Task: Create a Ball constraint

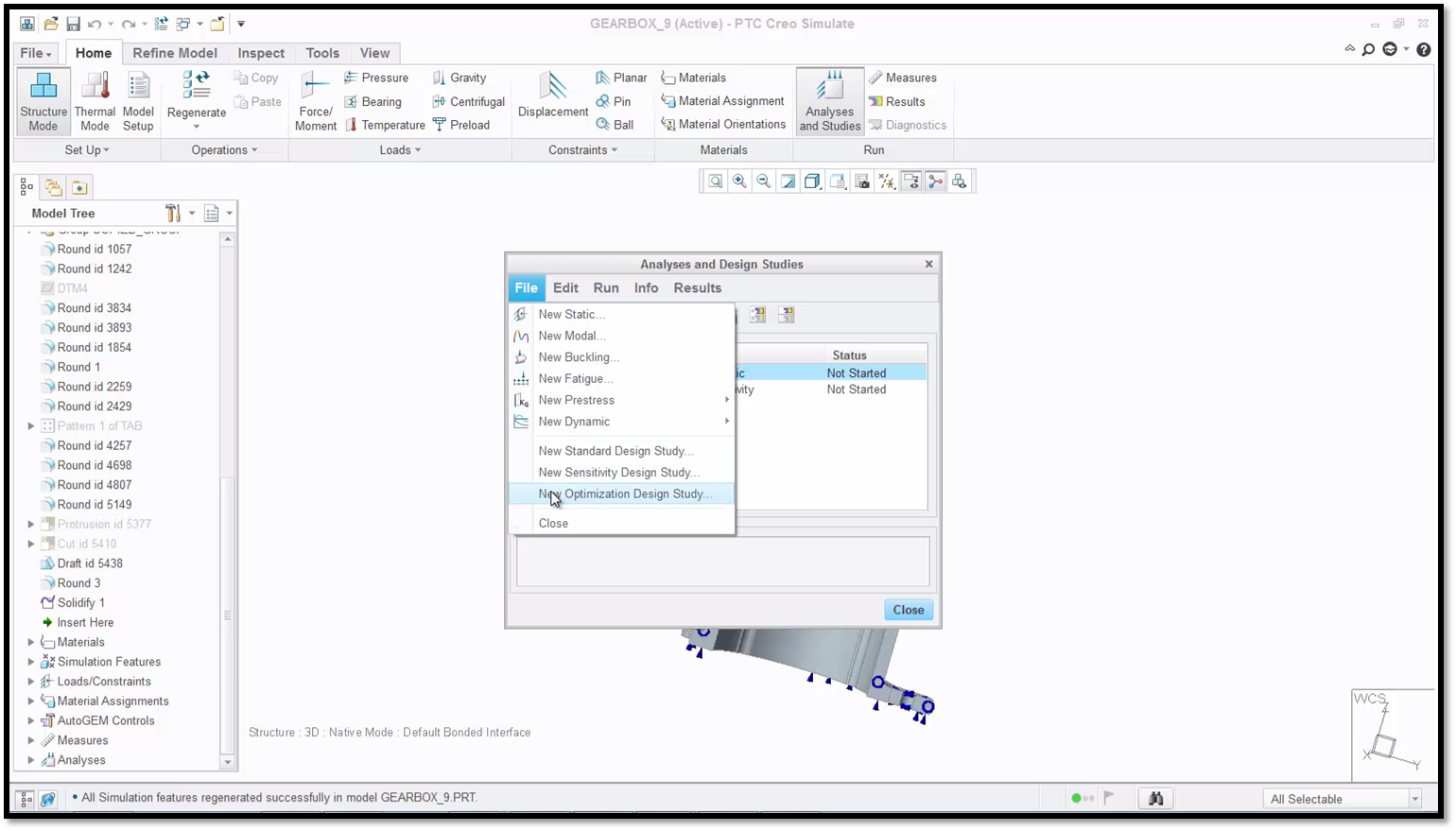Action: click(615, 125)
